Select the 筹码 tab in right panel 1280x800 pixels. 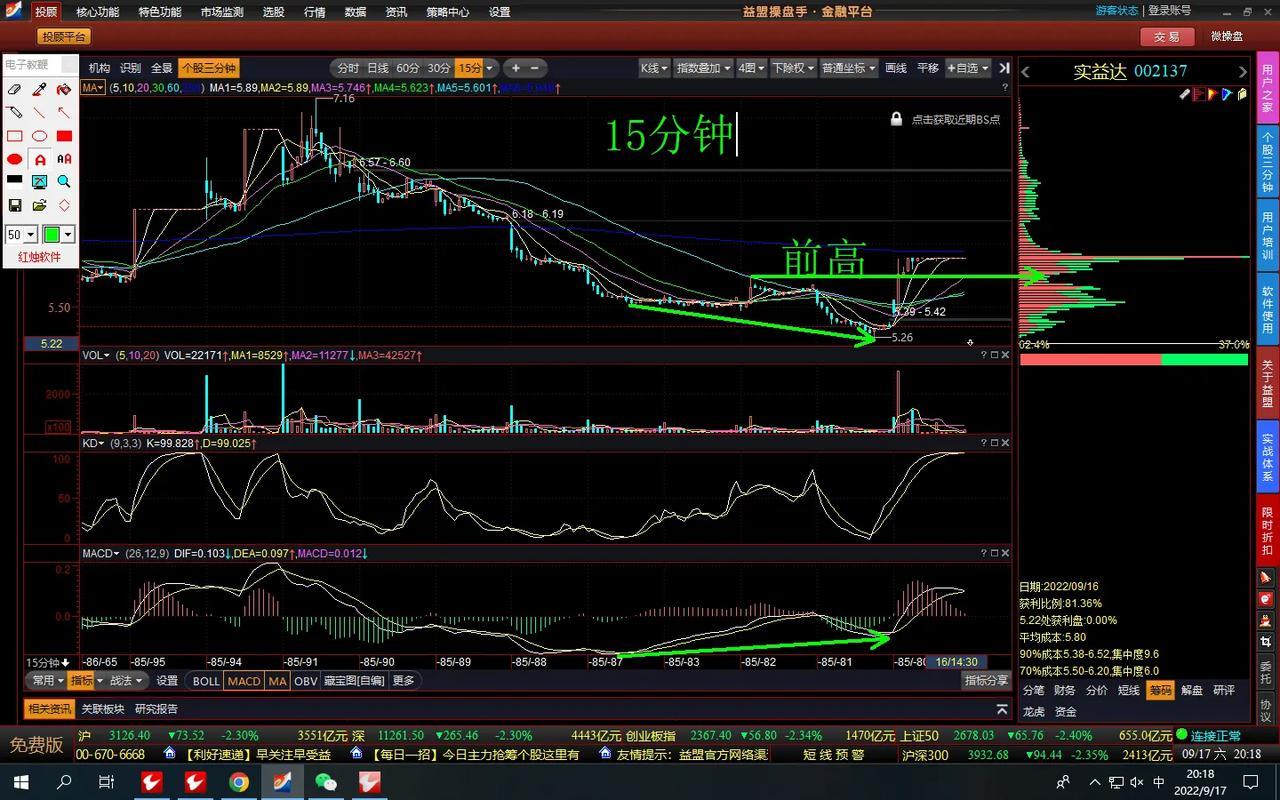click(1160, 690)
